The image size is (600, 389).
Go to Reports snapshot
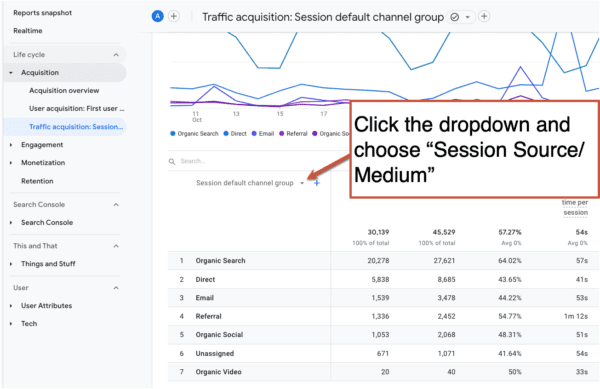pos(42,13)
